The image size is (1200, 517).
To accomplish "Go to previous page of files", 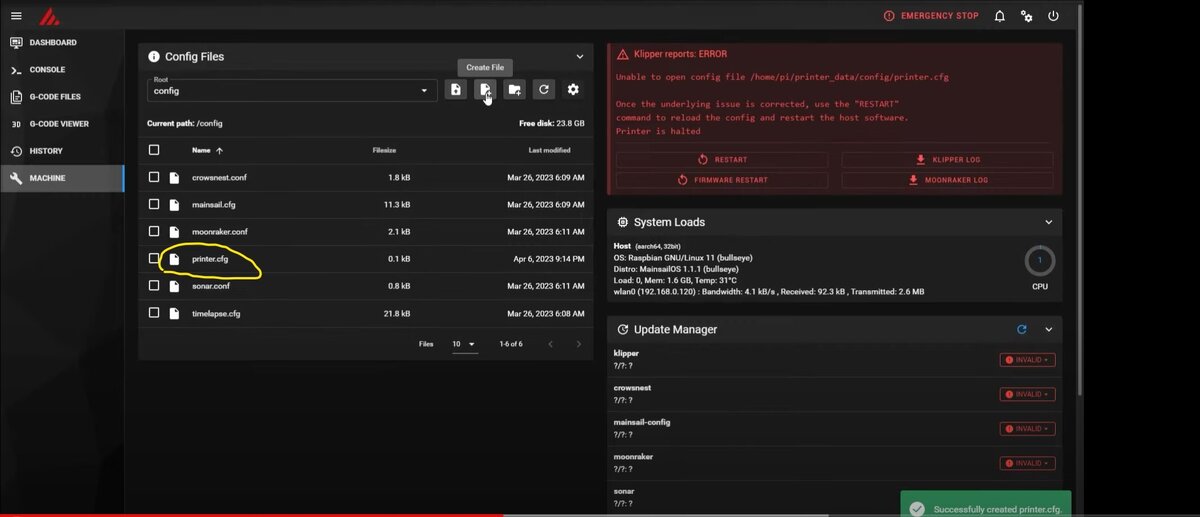I will [x=550, y=344].
